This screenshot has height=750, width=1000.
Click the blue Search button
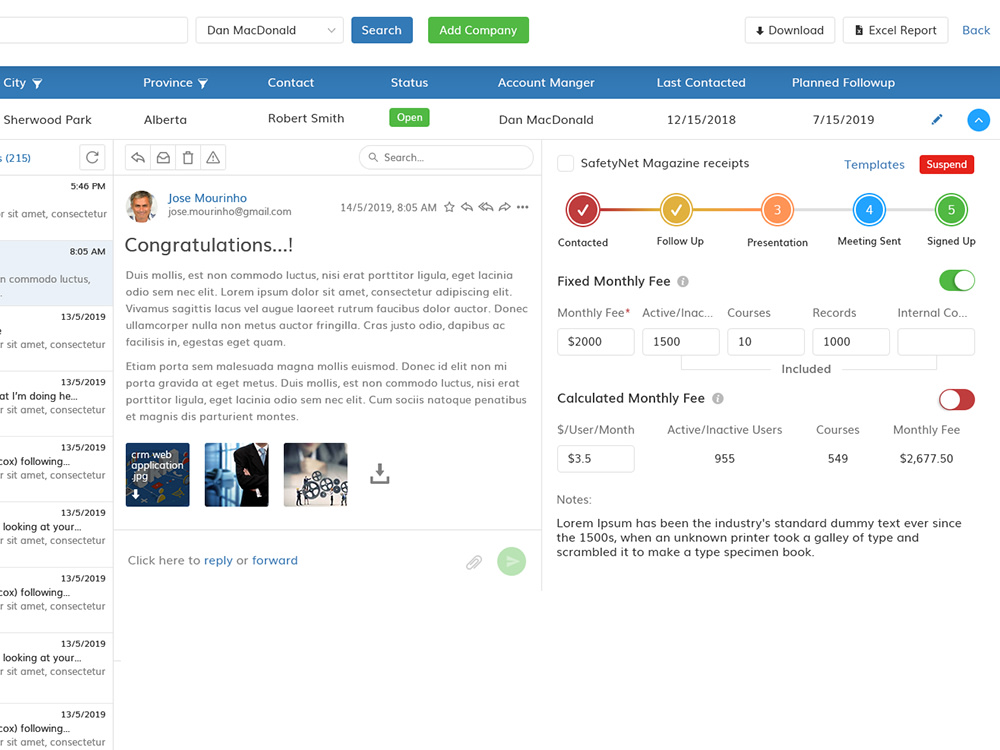pos(381,30)
